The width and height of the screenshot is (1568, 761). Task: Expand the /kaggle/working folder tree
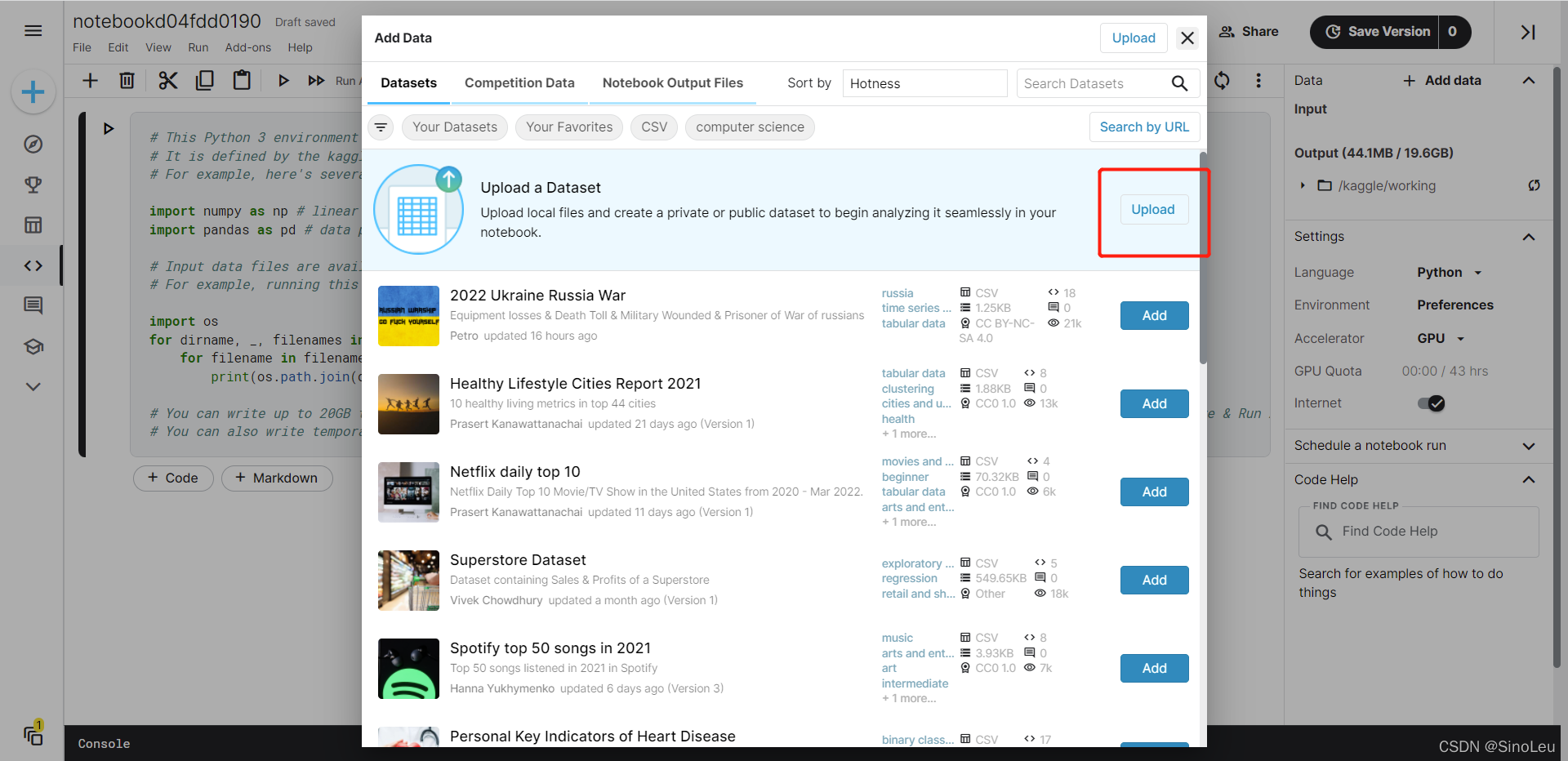point(1303,186)
